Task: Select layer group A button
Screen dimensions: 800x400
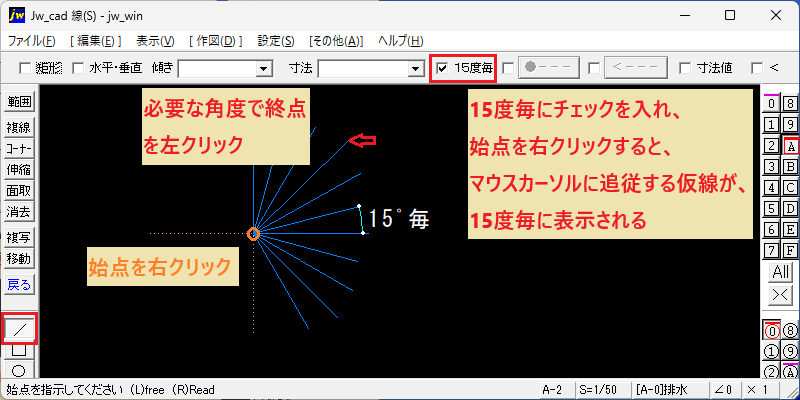Action: tap(790, 146)
